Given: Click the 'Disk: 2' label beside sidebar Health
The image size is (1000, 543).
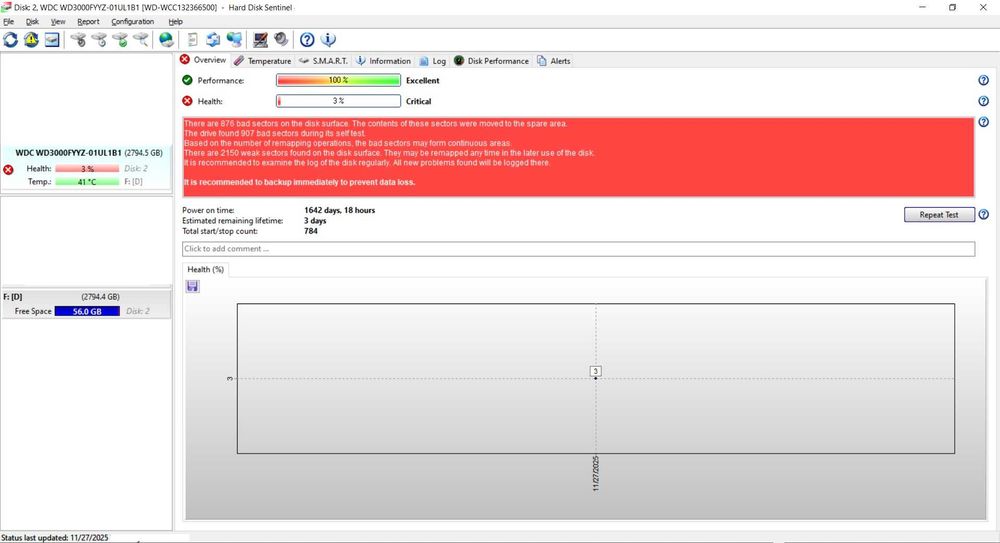Looking at the screenshot, I should 136,168.
